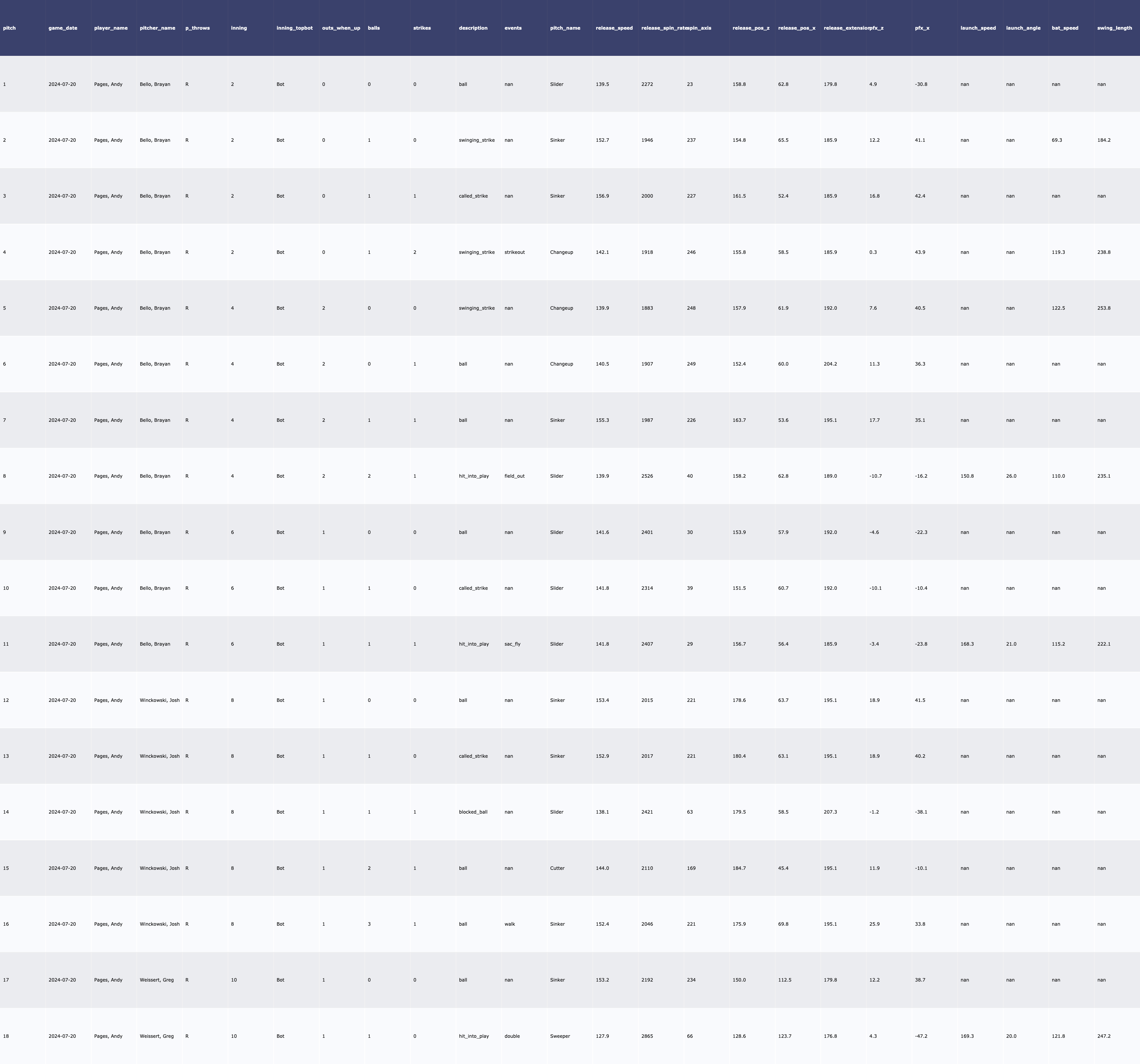Click the launch_angle column header

[1023, 28]
